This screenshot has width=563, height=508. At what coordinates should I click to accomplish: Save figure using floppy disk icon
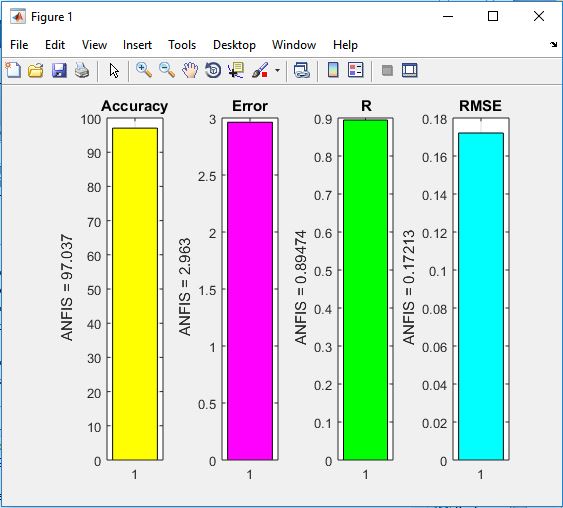click(59, 70)
